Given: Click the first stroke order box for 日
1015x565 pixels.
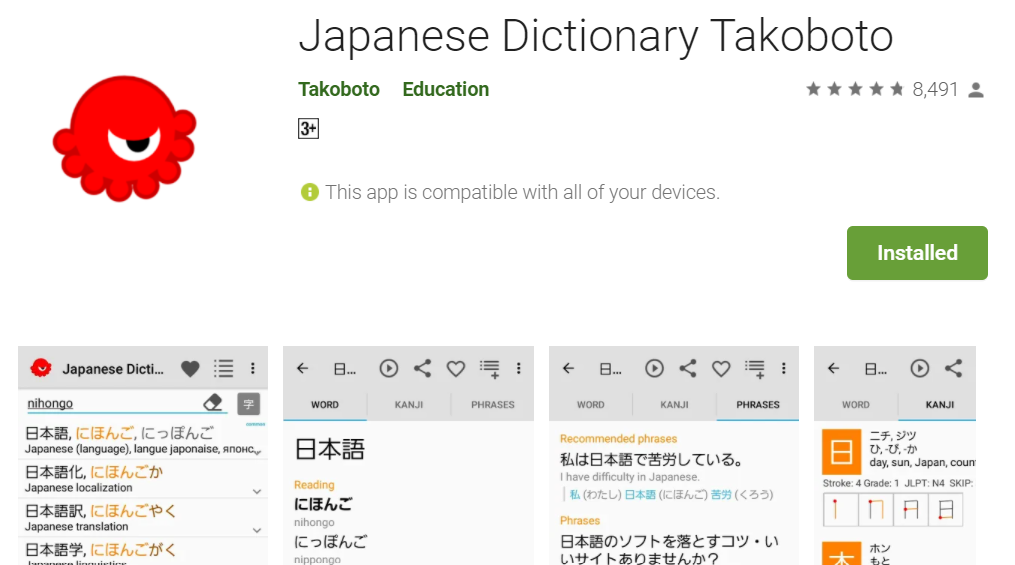Looking at the screenshot, I should [x=840, y=509].
